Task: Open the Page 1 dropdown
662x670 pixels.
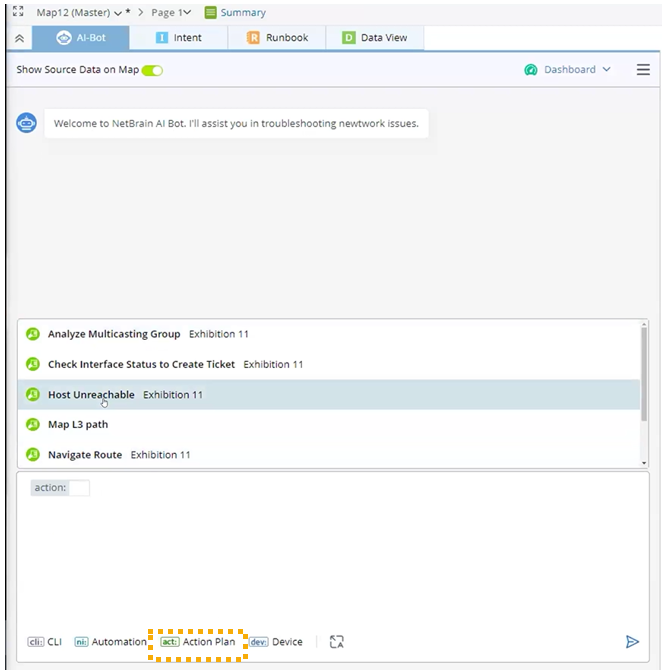Action: 171,13
